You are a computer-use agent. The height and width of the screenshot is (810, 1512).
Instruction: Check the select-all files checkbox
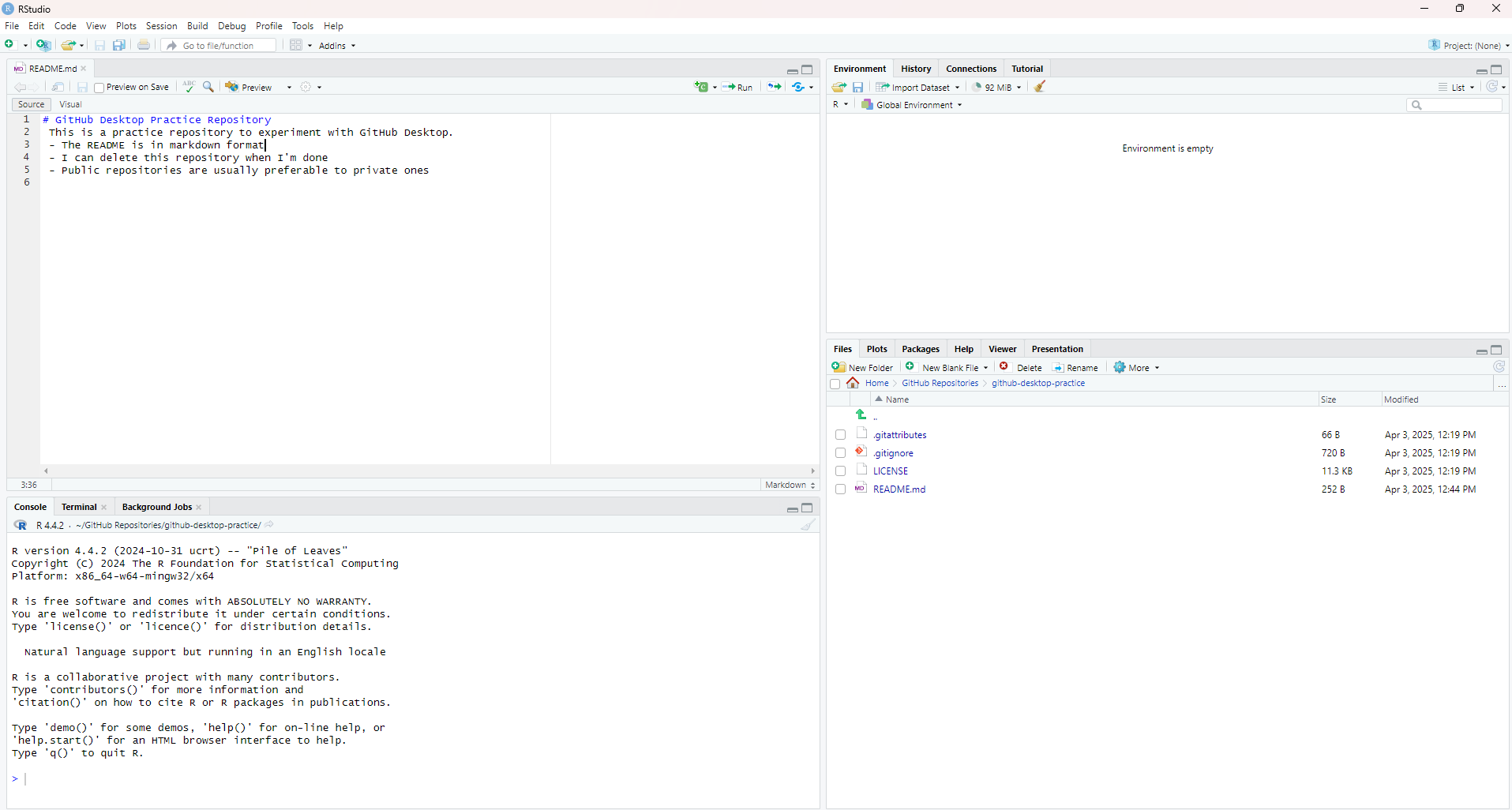tap(835, 384)
